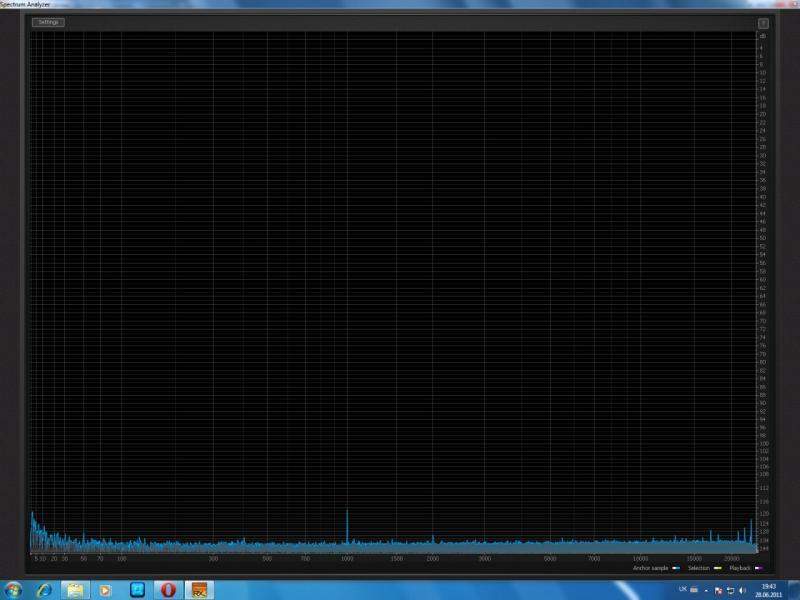Select the iZotope RX taskbar icon
Image resolution: width=800 pixels, height=600 pixels.
click(x=199, y=590)
